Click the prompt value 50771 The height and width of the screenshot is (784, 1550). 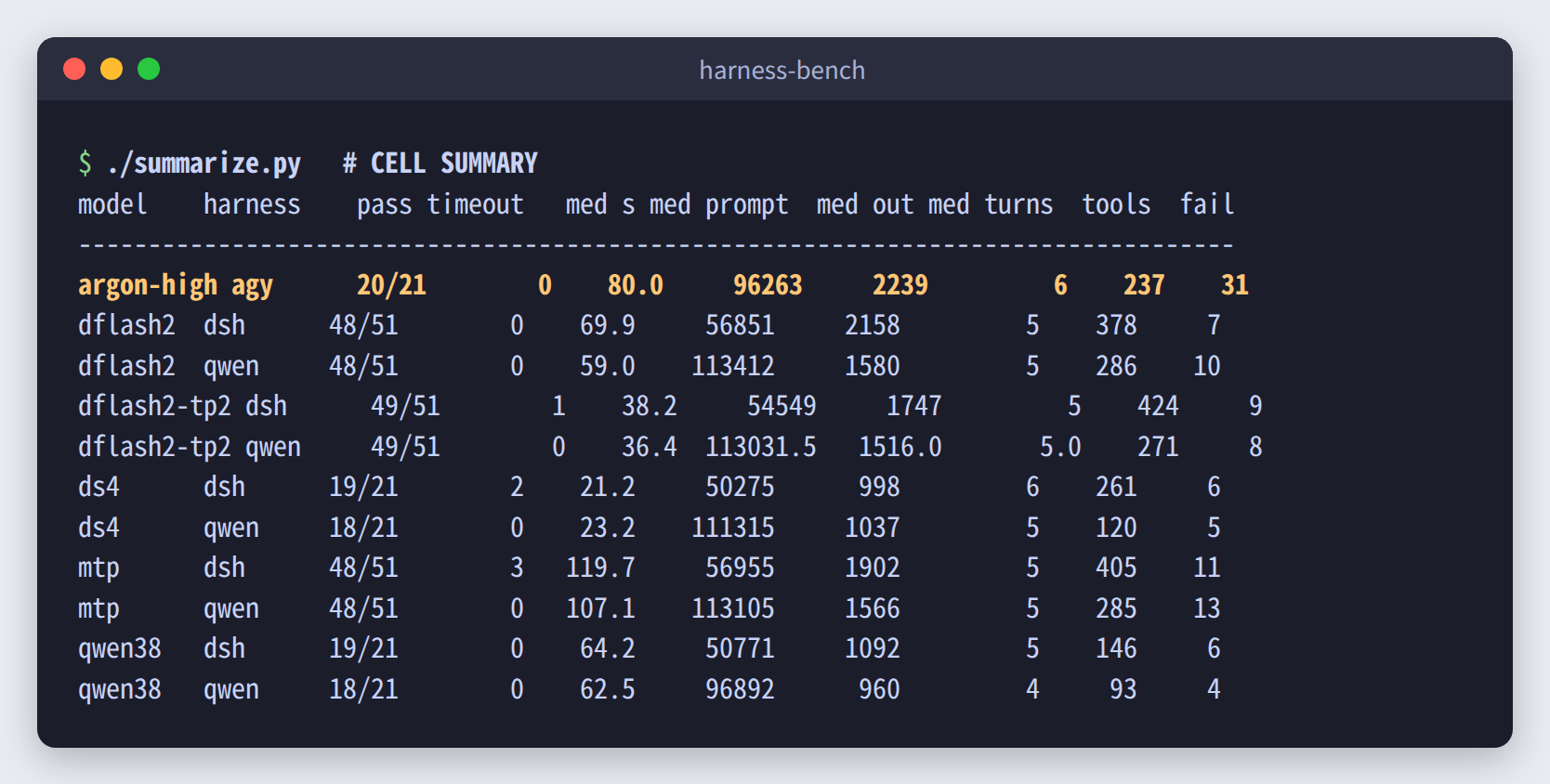pyautogui.click(x=740, y=648)
